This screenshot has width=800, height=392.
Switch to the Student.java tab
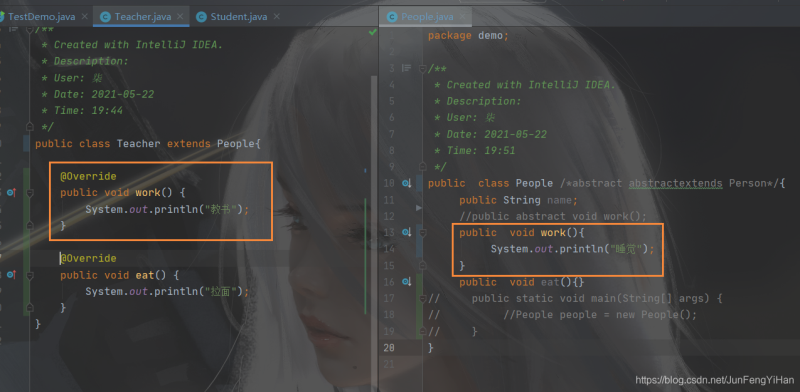pos(238,17)
